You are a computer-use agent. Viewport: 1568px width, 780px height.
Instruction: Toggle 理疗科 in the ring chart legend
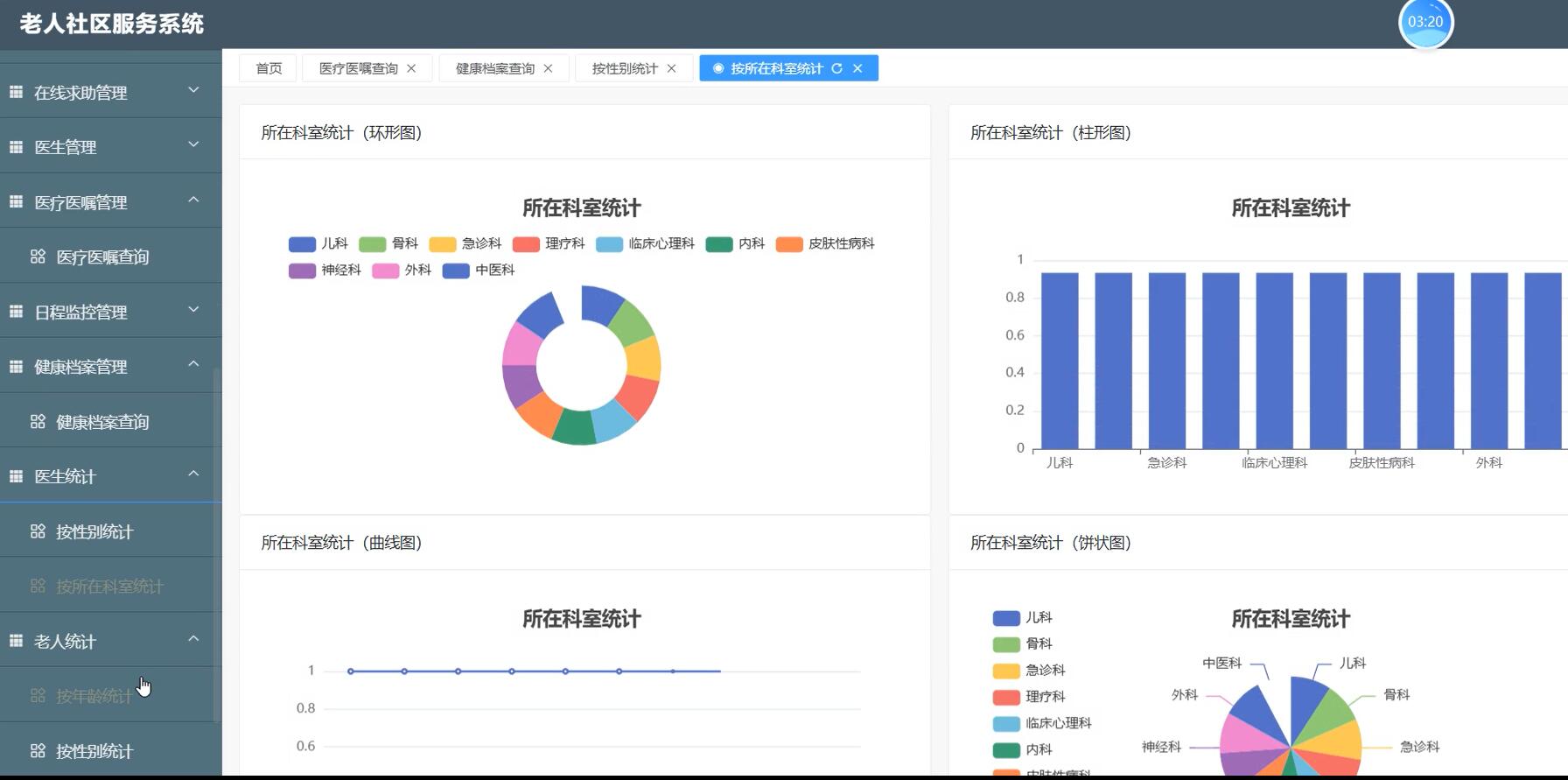(x=549, y=243)
